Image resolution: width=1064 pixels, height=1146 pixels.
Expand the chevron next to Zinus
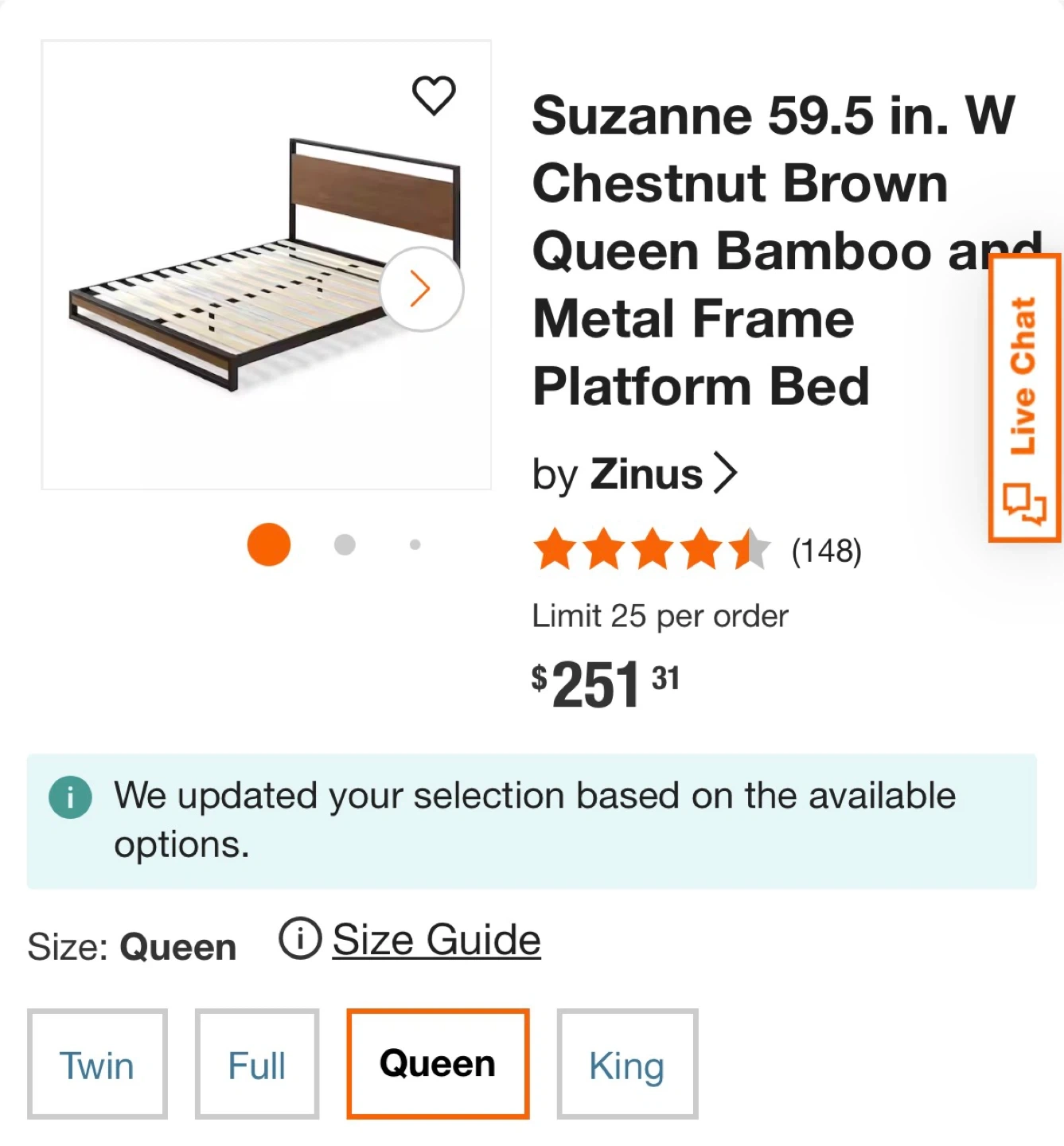pos(725,474)
